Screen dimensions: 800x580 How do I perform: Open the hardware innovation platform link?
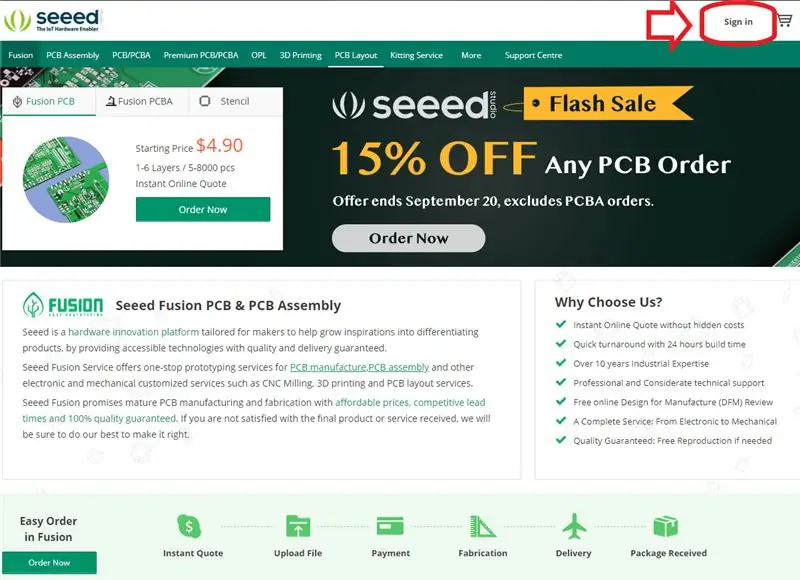coord(133,332)
